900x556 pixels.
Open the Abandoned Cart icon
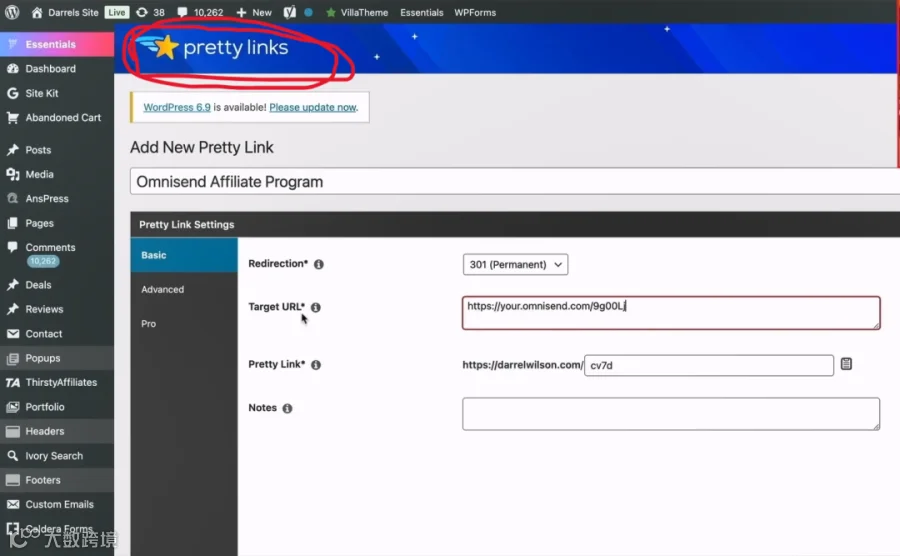pos(13,118)
